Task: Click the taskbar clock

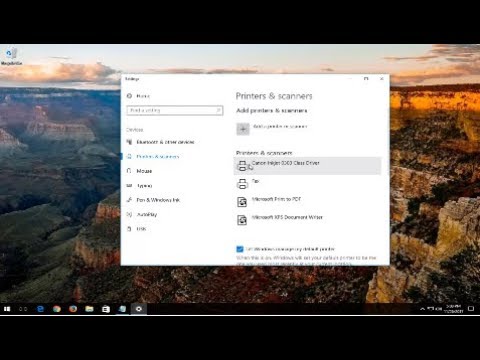Action: pos(453,309)
